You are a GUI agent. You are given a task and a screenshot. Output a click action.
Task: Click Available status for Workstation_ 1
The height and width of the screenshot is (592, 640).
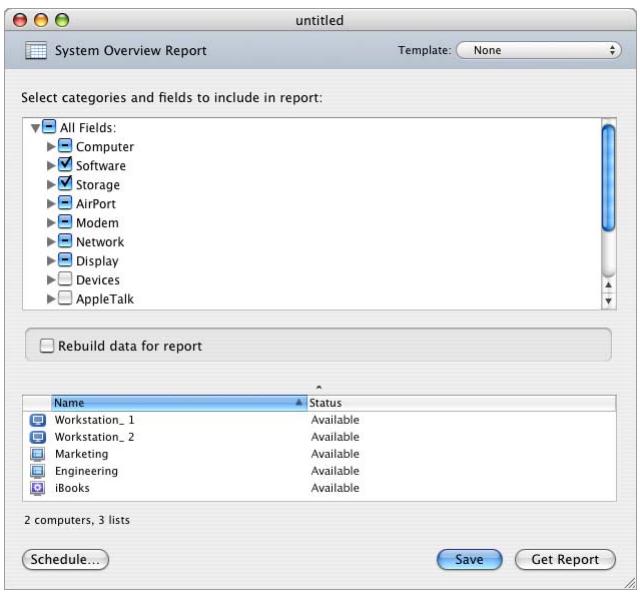(x=335, y=420)
